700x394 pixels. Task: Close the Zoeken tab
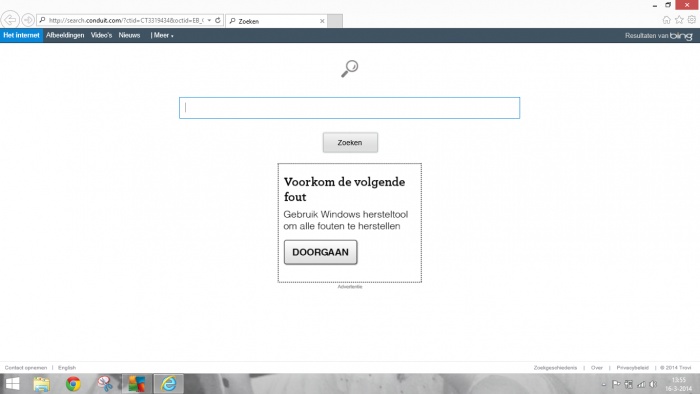click(322, 21)
